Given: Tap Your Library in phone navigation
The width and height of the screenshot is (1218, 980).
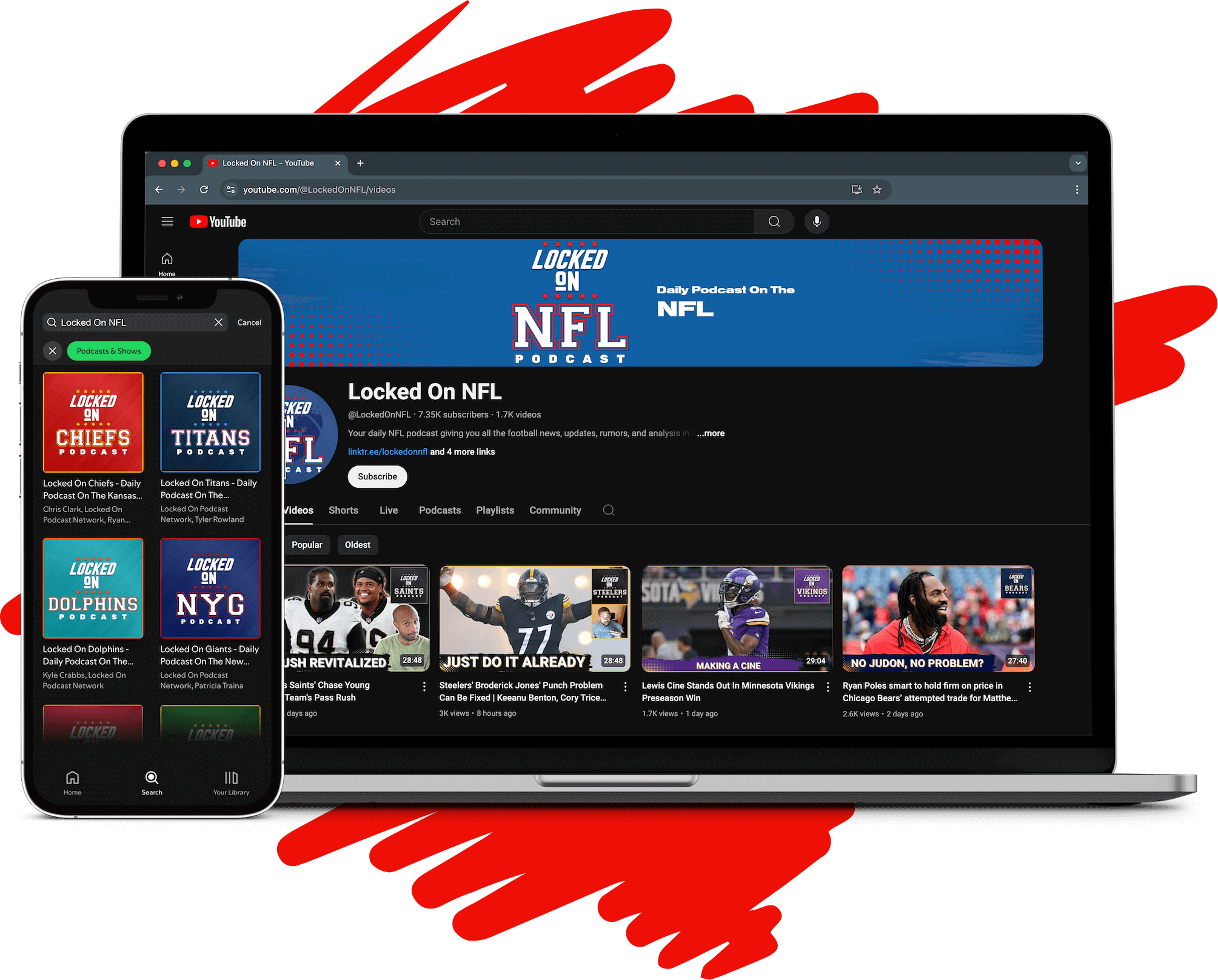Looking at the screenshot, I should pyautogui.click(x=231, y=783).
